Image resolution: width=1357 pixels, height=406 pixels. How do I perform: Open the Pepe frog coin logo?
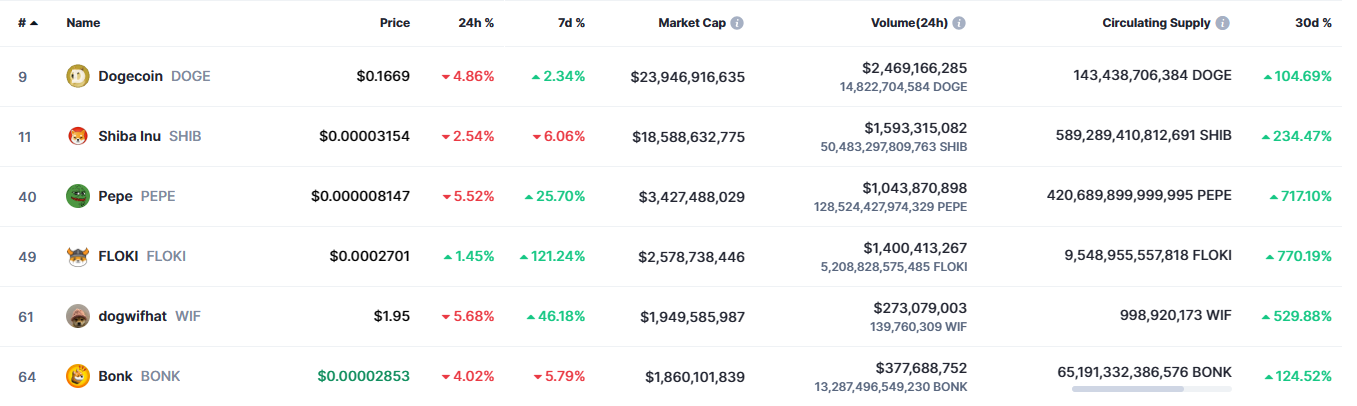point(78,196)
